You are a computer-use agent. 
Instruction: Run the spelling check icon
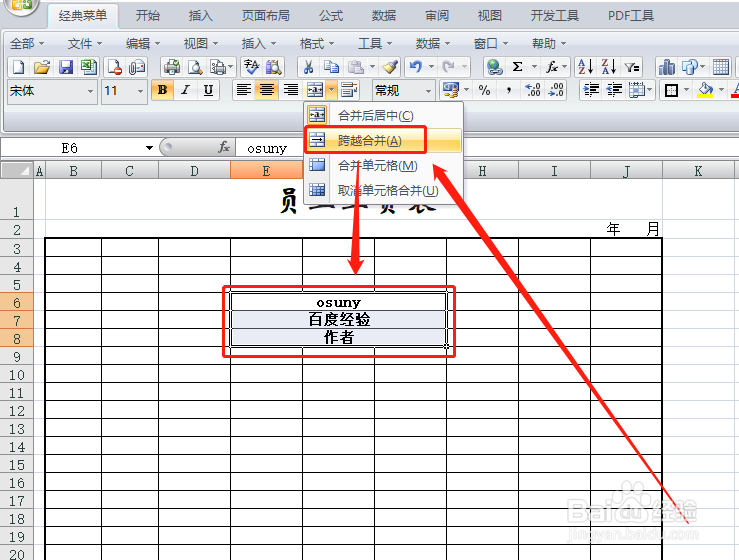pos(251,67)
